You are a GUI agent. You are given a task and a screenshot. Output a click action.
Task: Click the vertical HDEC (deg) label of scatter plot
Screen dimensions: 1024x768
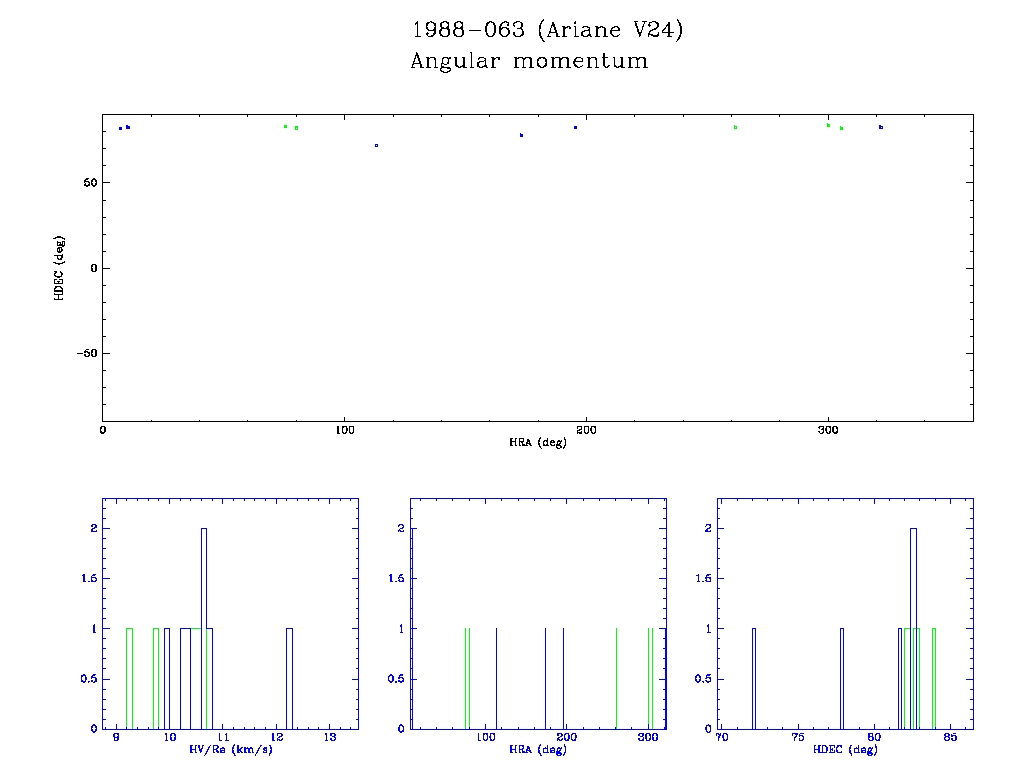pyautogui.click(x=60, y=267)
